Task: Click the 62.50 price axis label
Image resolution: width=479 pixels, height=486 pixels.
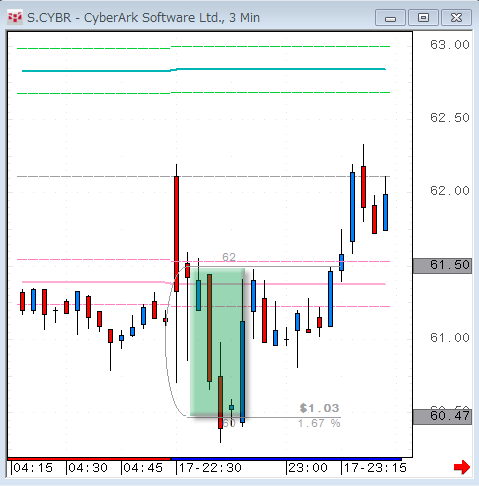Action: click(x=450, y=118)
